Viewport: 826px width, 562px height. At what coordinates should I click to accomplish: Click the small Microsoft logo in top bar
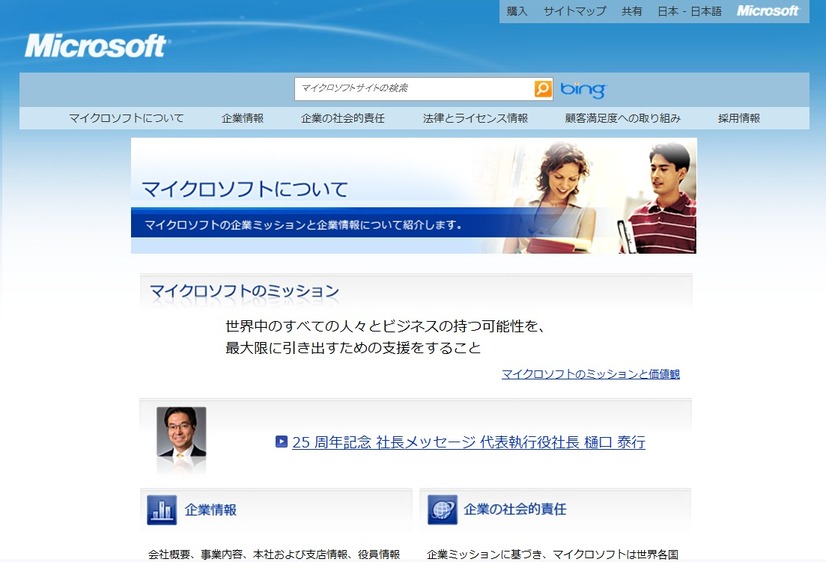(768, 11)
